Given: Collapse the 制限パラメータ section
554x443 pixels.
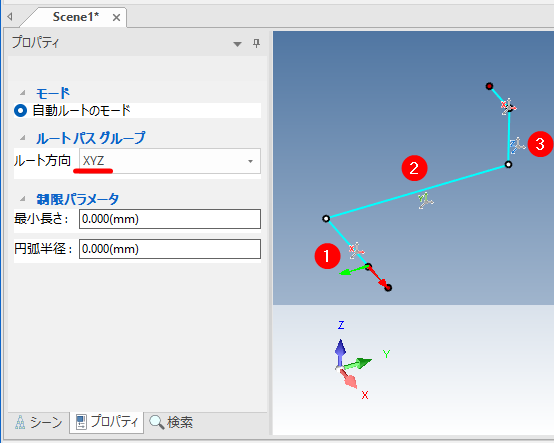Looking at the screenshot, I should [x=23, y=199].
